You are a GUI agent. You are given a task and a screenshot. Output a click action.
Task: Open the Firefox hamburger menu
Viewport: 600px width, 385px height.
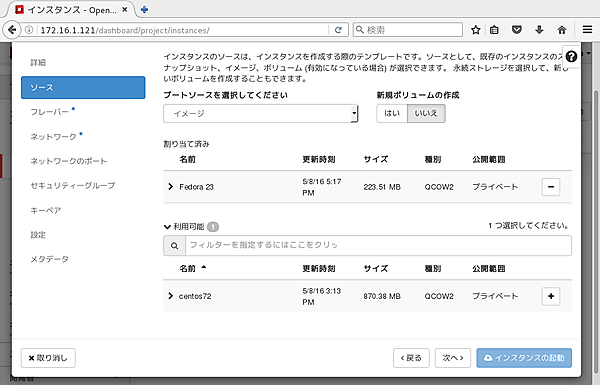click(x=587, y=30)
